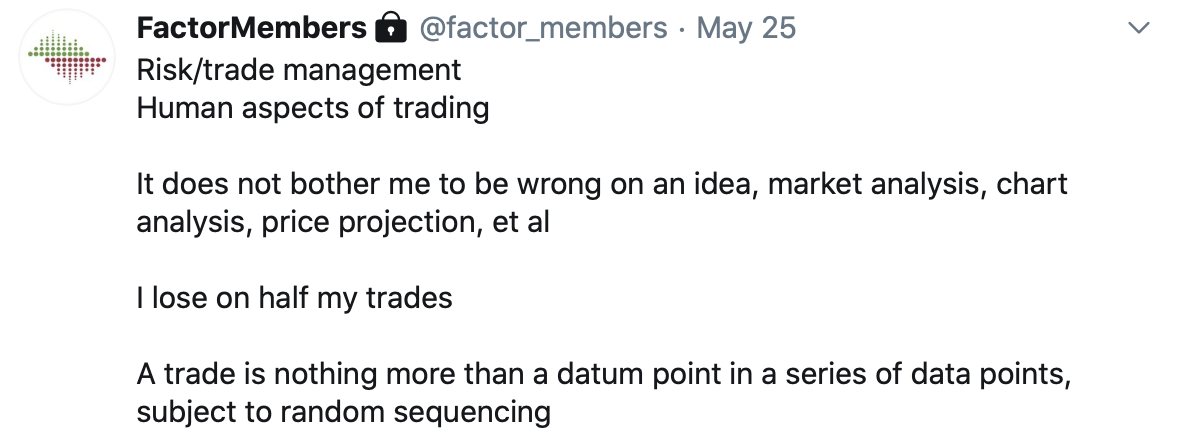1178x444 pixels.
Task: Click the protected account lock icon
Action: [x=391, y=29]
